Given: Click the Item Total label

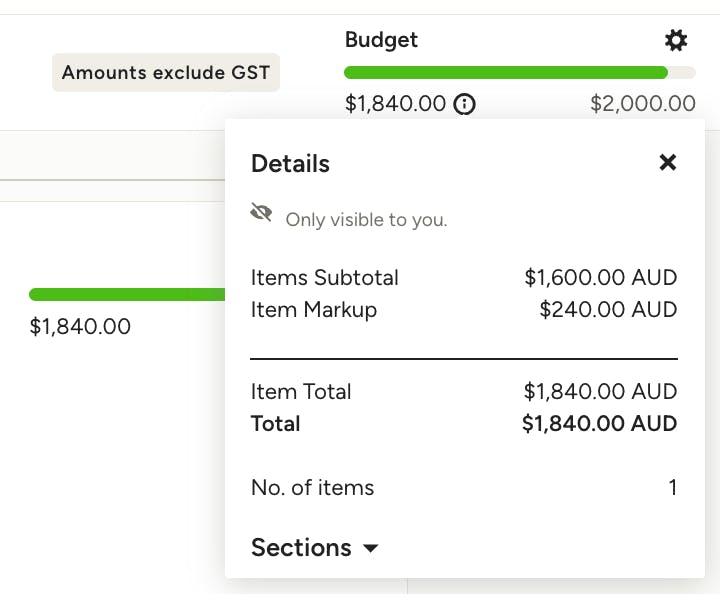Looking at the screenshot, I should point(301,392).
